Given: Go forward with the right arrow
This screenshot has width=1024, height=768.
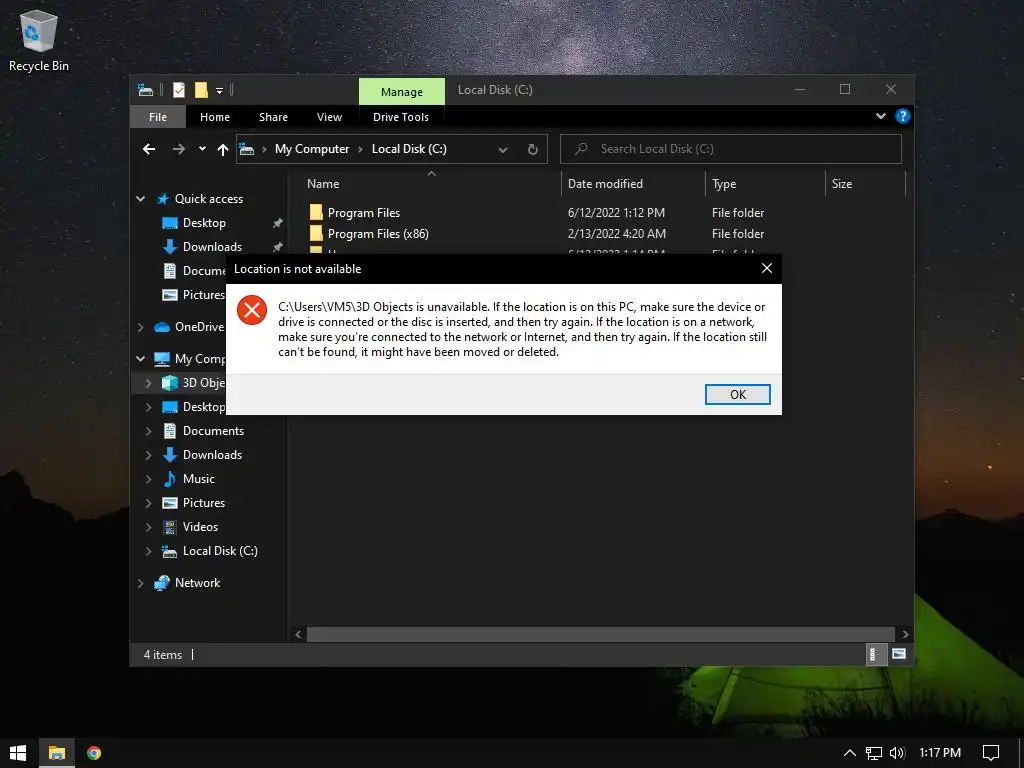Looking at the screenshot, I should 178,149.
